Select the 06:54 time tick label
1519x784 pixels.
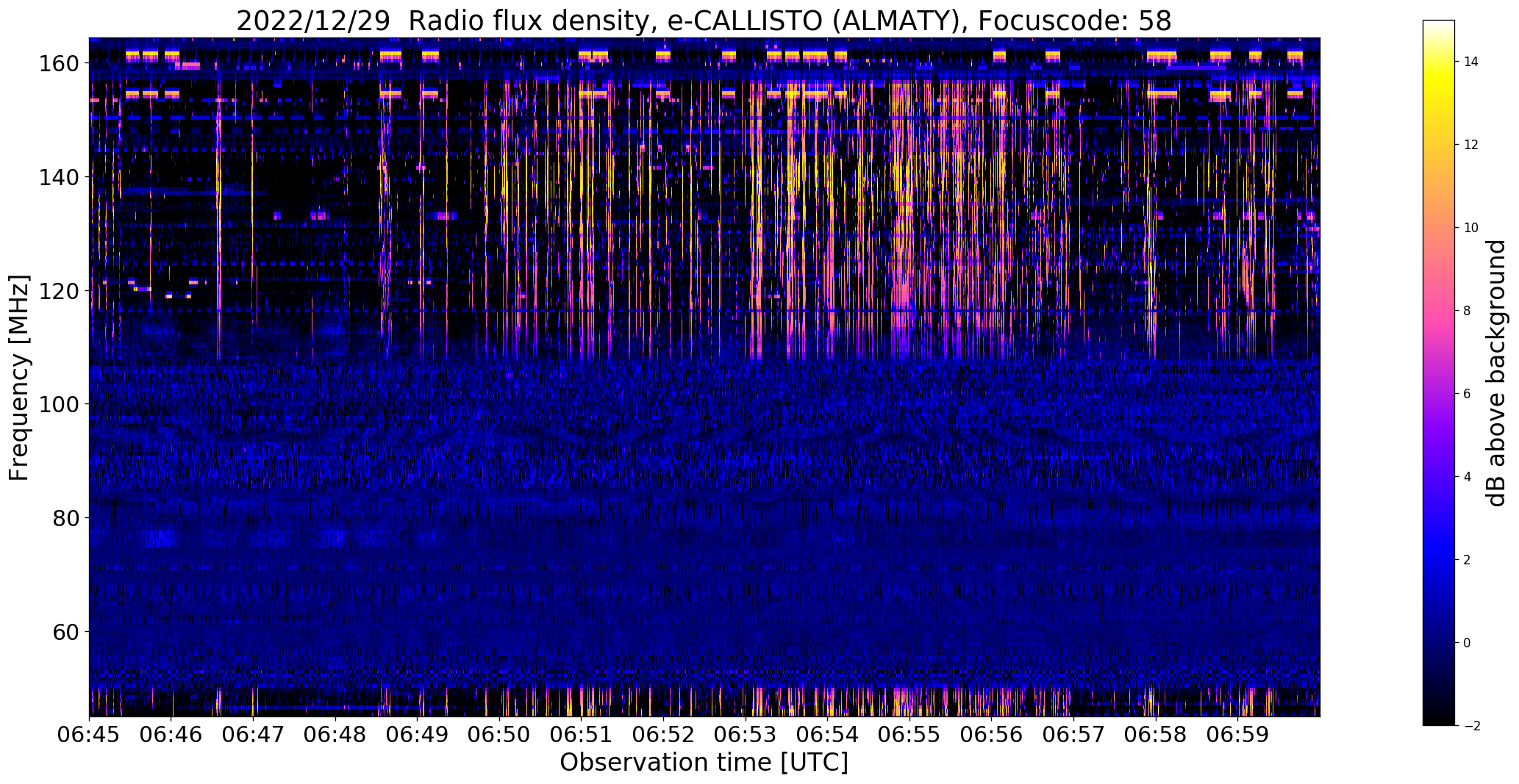828,734
